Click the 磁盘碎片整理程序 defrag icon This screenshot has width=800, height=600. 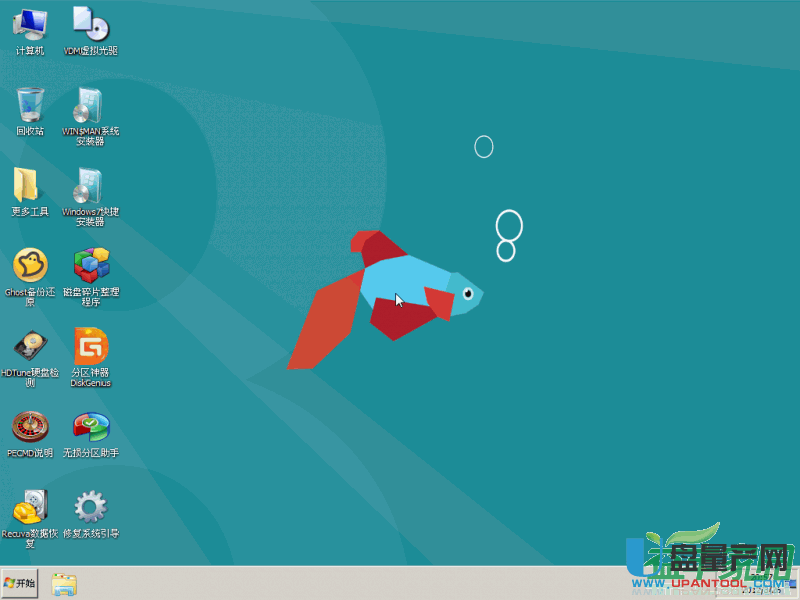pyautogui.click(x=90, y=266)
